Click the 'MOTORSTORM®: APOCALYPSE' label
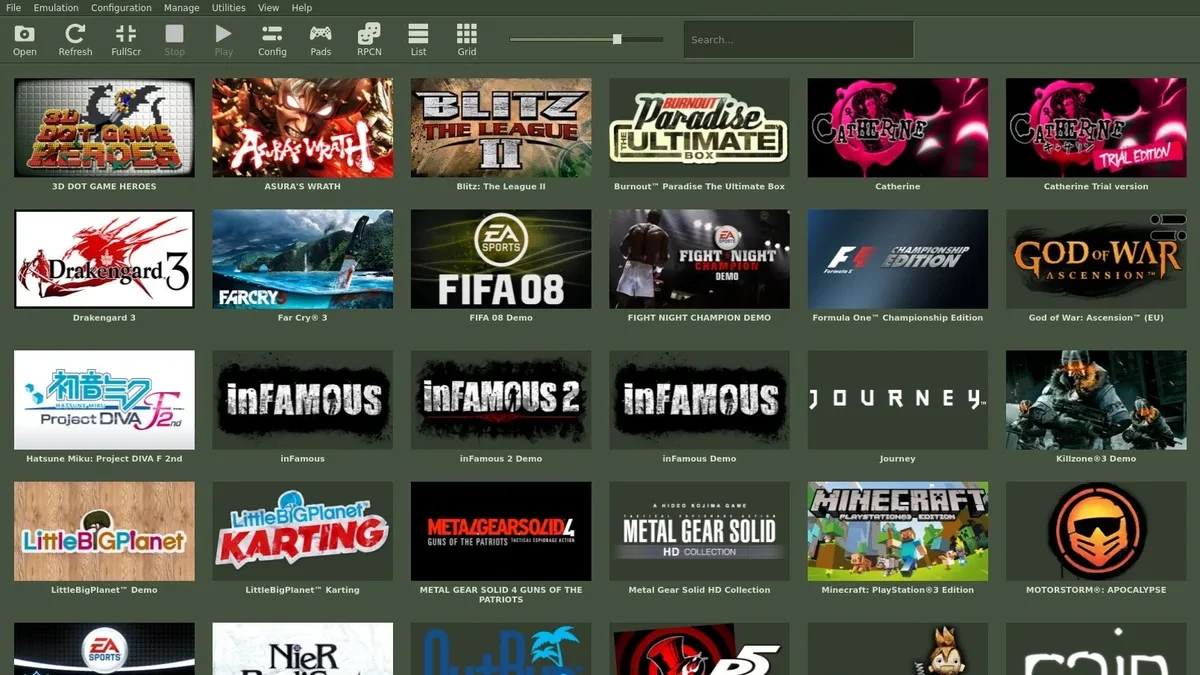This screenshot has height=675, width=1200. tap(1096, 590)
